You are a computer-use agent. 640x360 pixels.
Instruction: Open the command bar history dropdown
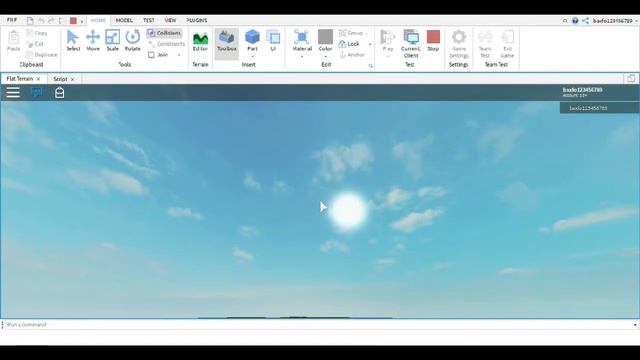(x=635, y=325)
